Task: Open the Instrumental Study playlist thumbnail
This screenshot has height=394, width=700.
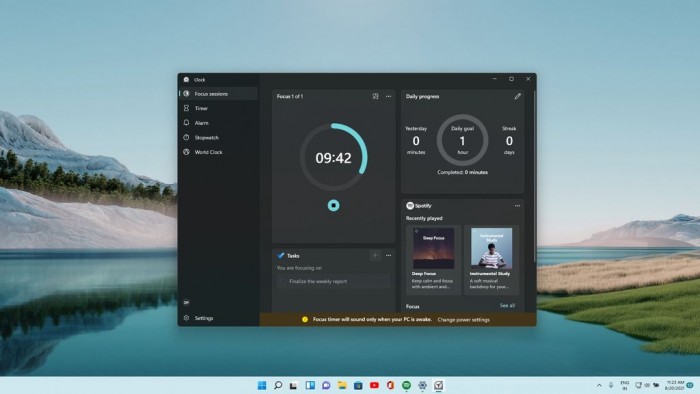Action: [492, 248]
